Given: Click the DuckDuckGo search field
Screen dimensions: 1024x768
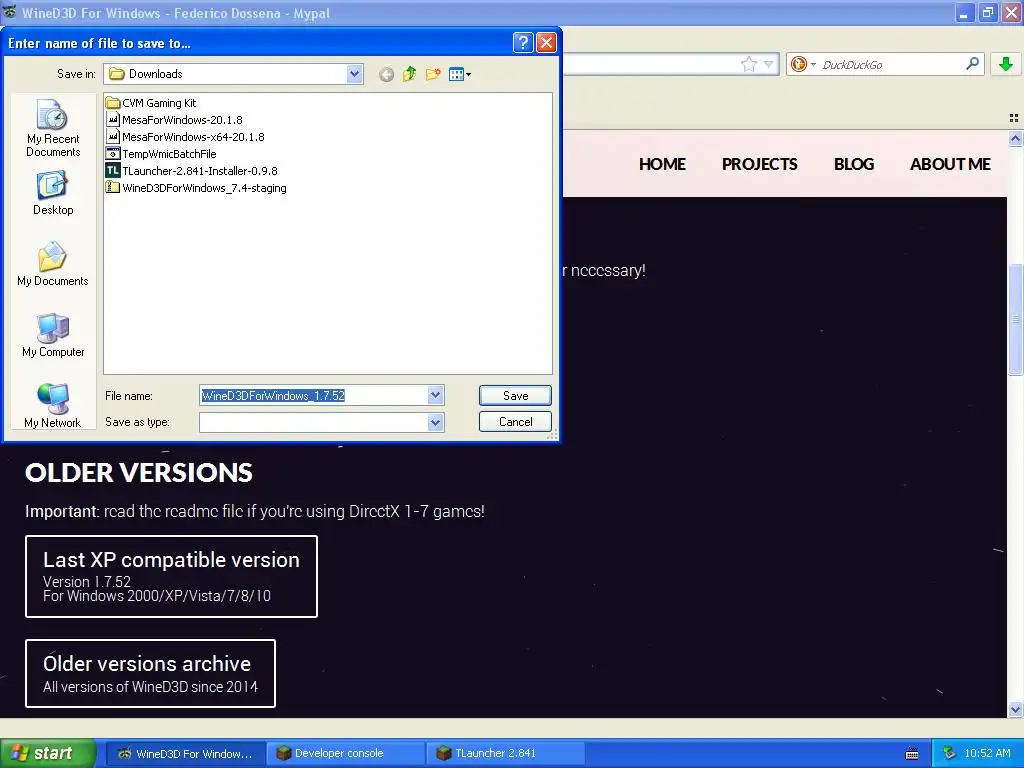Looking at the screenshot, I should [x=891, y=64].
